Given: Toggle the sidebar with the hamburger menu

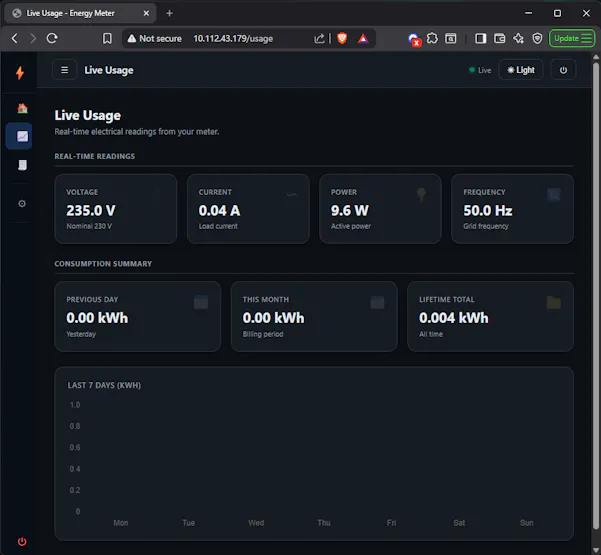Looking at the screenshot, I should 64,70.
